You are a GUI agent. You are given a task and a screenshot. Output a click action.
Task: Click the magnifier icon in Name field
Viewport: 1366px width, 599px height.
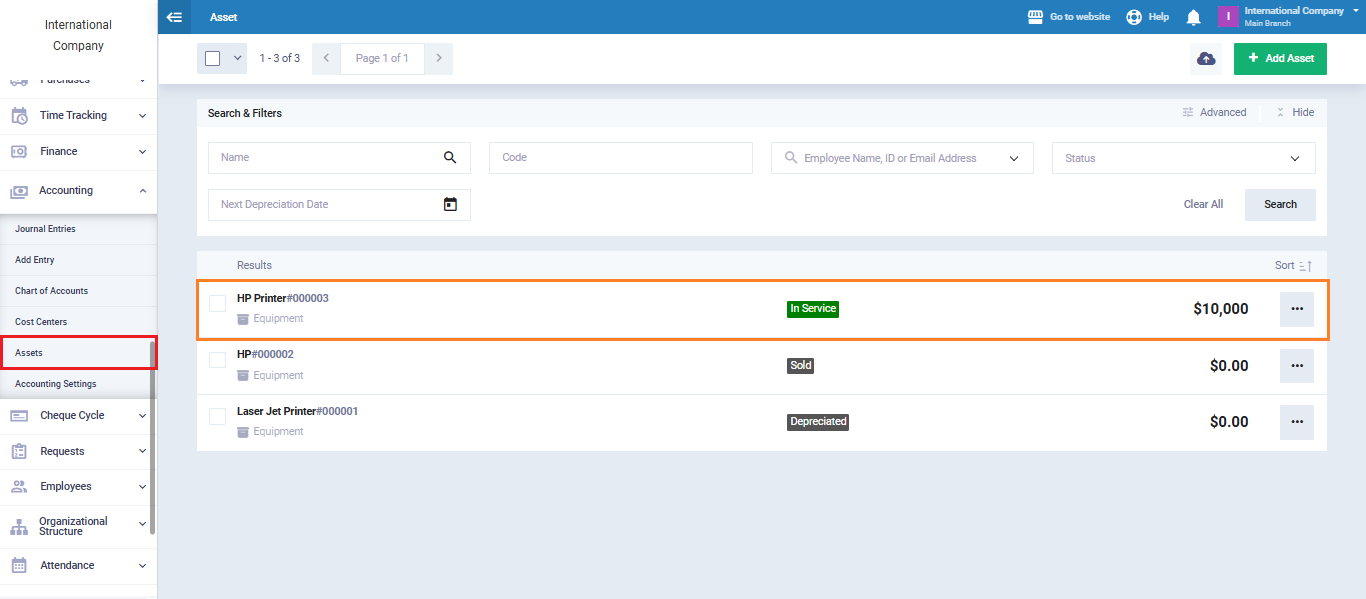450,157
